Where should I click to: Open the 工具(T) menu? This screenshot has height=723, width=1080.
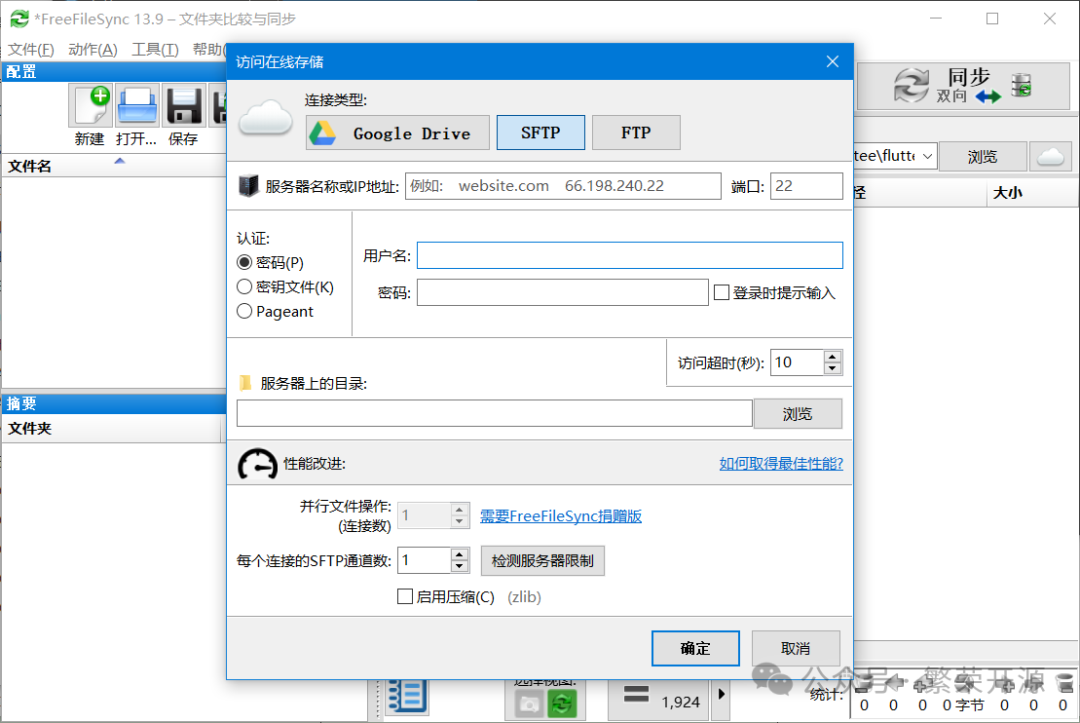[x=155, y=50]
